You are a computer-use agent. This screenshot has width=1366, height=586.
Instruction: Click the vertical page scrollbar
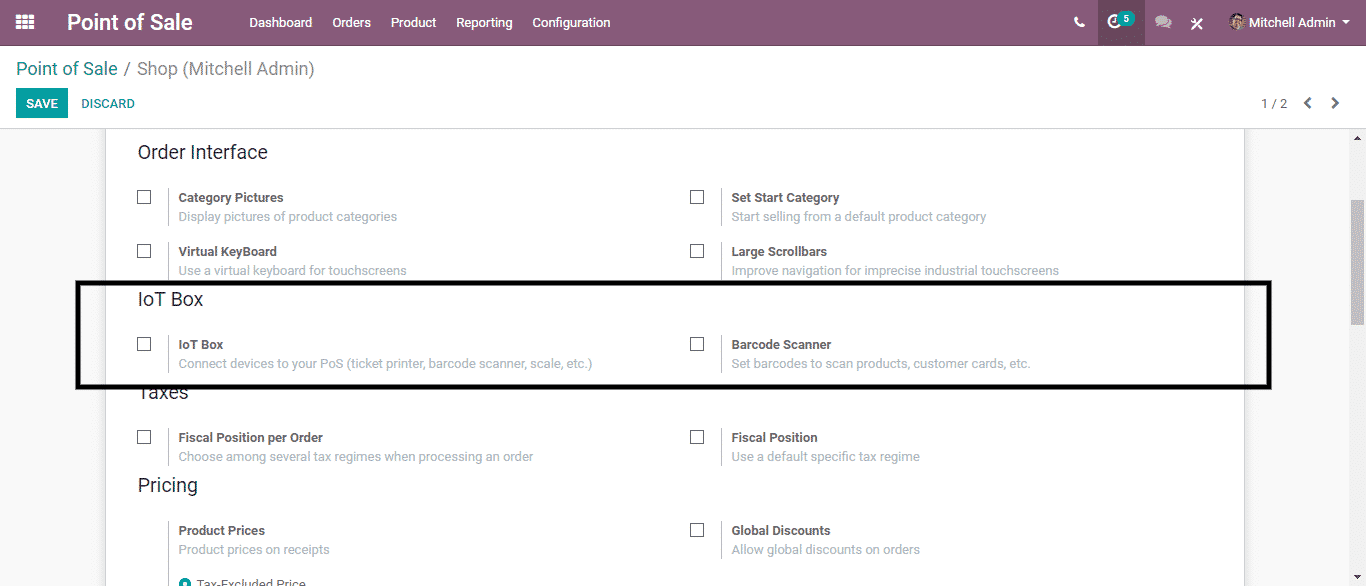1357,260
